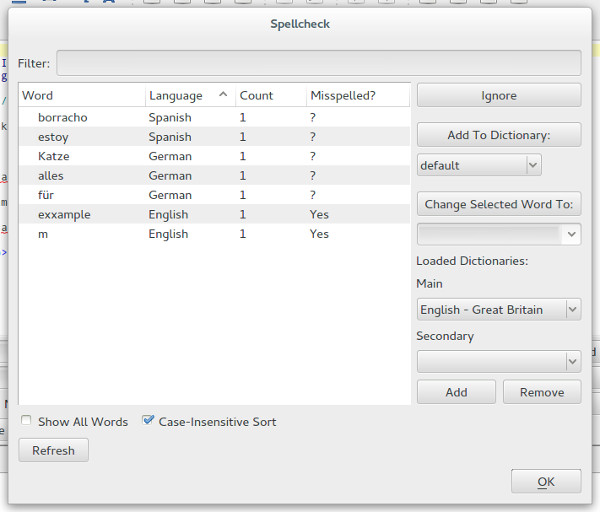Screen dimensions: 600x512
Task: Confirm with the OK button
Action: (x=545, y=482)
